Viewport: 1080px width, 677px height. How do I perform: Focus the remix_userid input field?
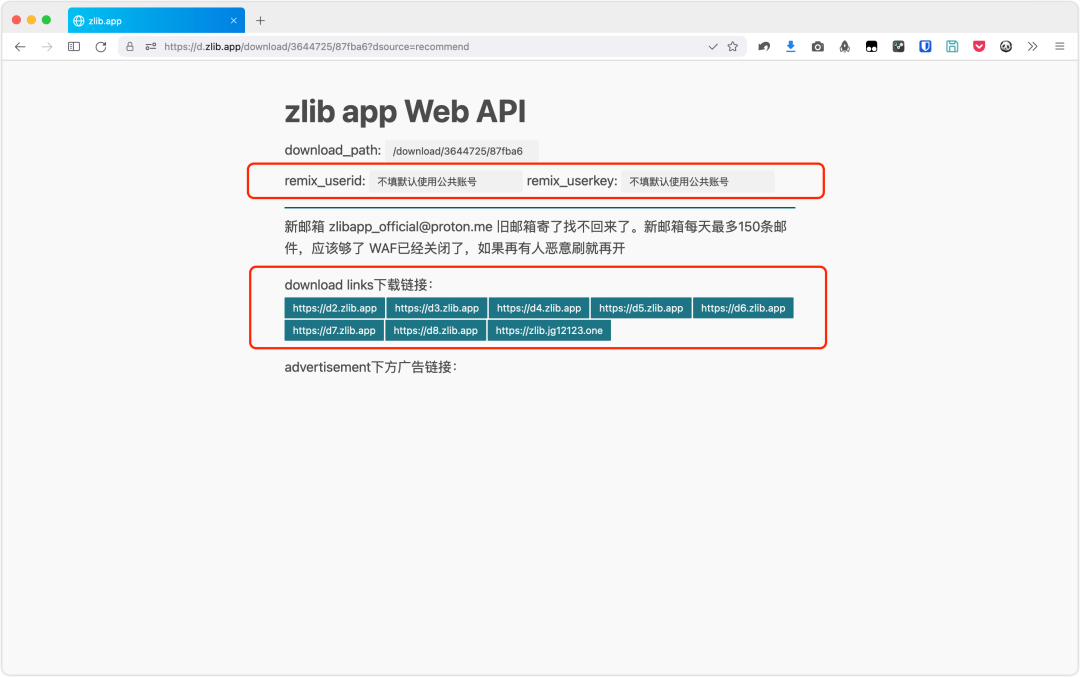(x=445, y=182)
